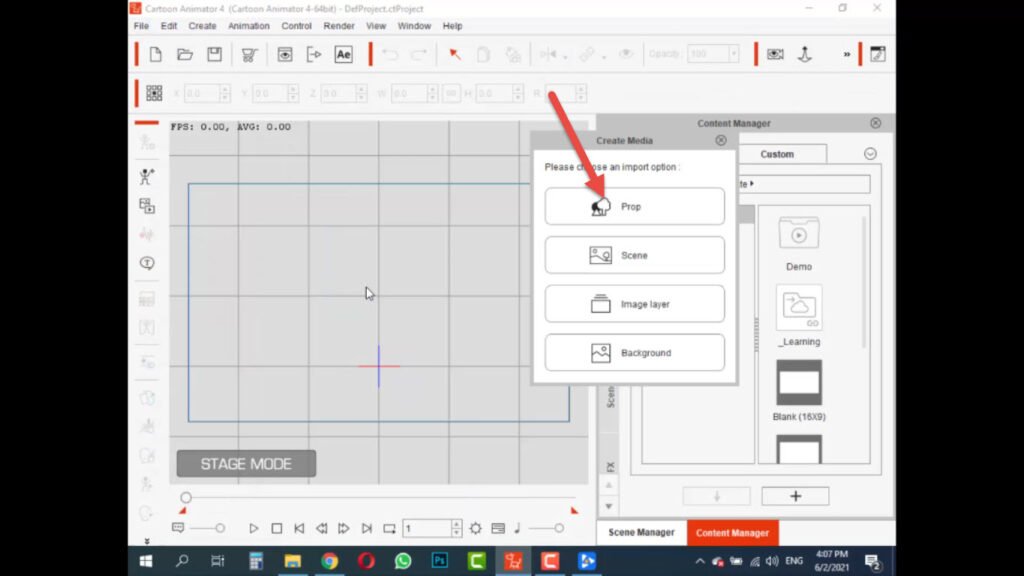Click the plus add button in Content Manager
The height and width of the screenshot is (576, 1024).
click(795, 496)
